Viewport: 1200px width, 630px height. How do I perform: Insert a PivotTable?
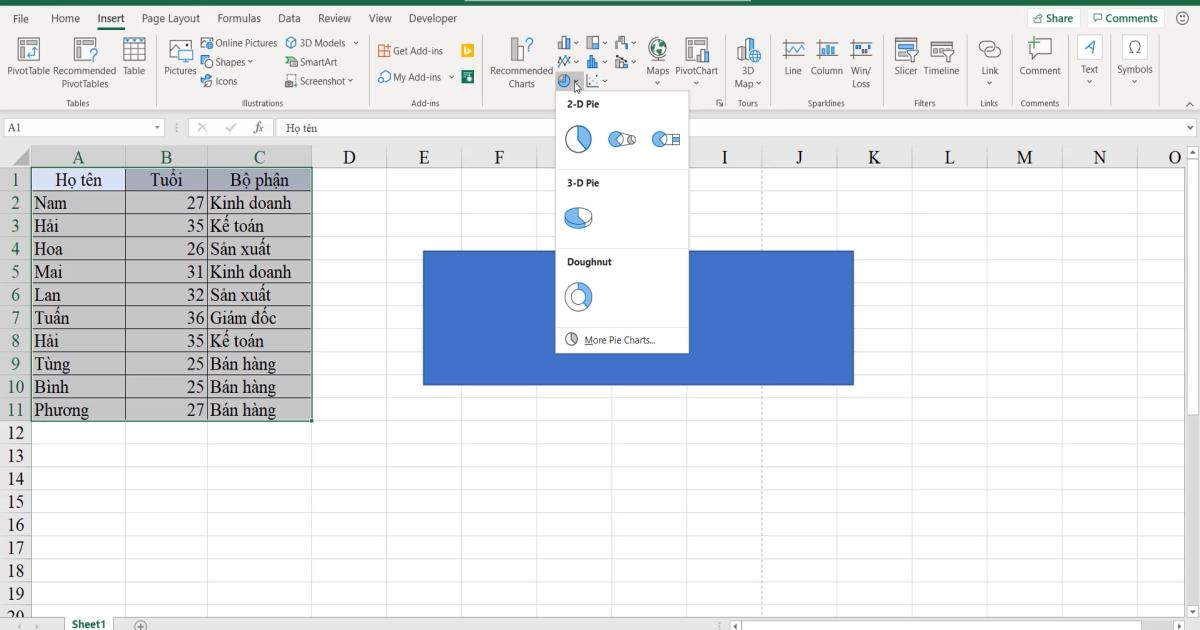click(x=27, y=60)
